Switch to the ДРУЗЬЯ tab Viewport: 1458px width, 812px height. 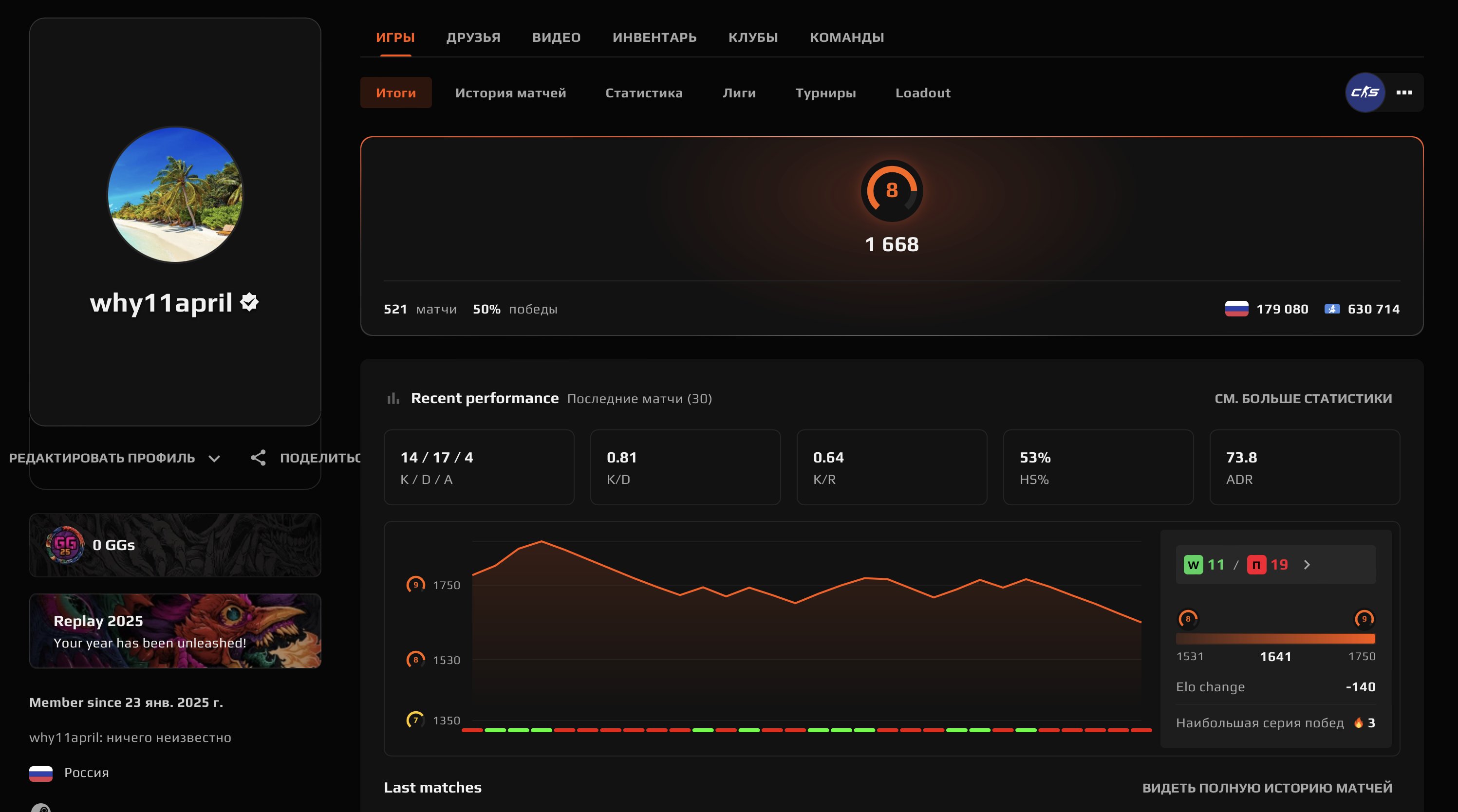(x=473, y=37)
